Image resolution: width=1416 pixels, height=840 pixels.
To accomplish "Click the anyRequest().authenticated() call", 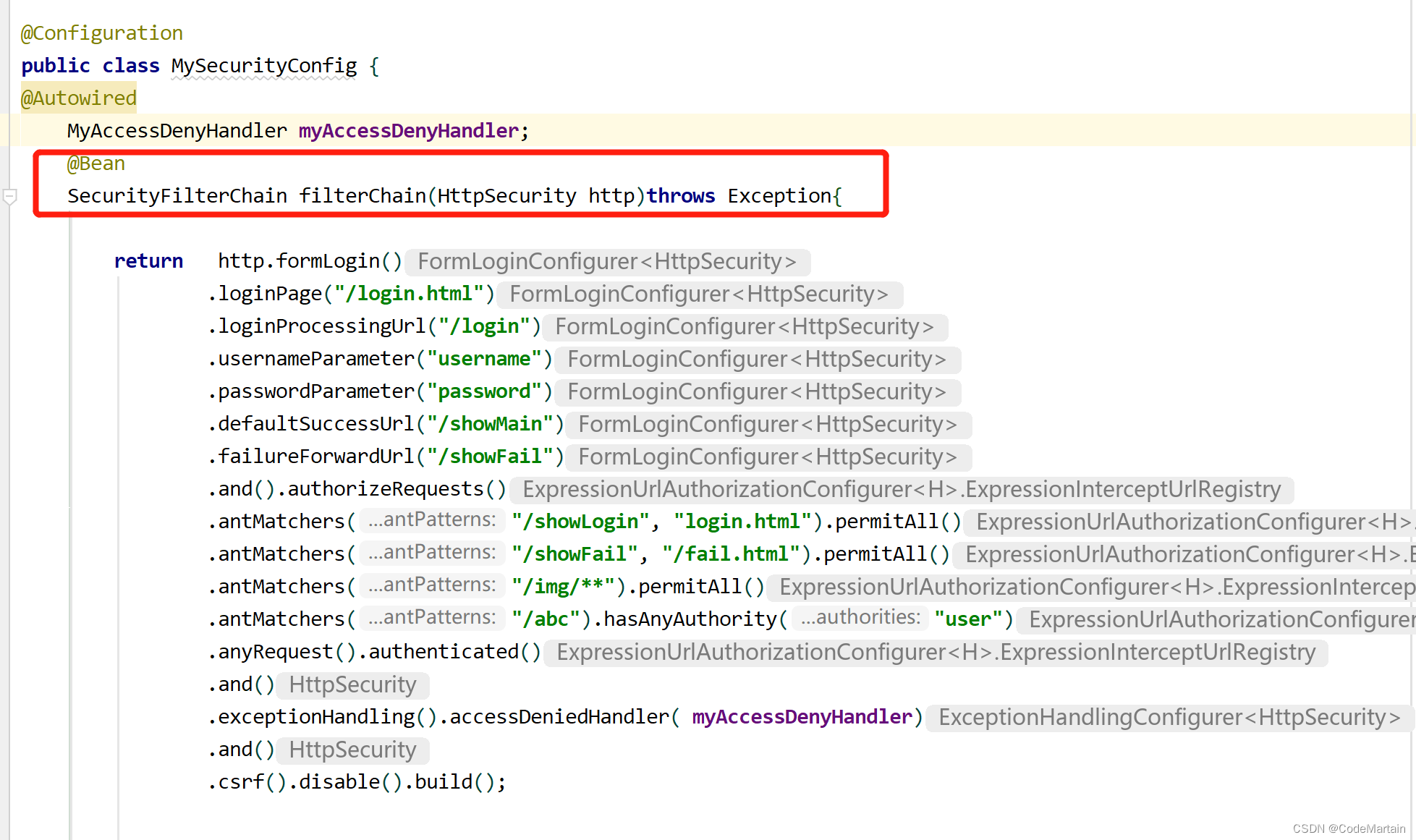I will [x=380, y=652].
